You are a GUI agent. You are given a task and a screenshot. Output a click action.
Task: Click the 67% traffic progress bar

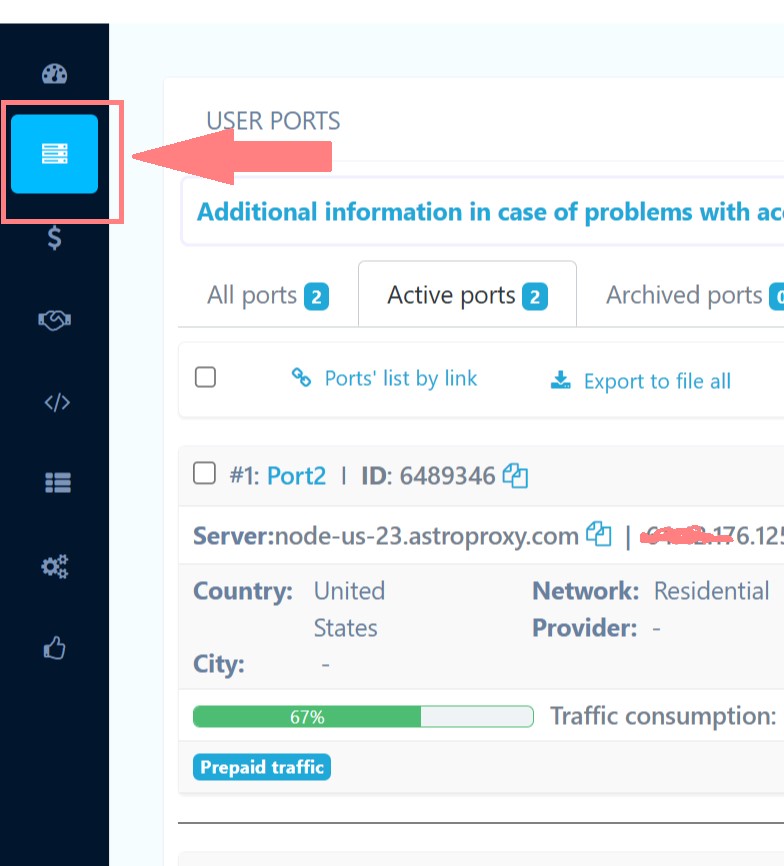pos(364,716)
